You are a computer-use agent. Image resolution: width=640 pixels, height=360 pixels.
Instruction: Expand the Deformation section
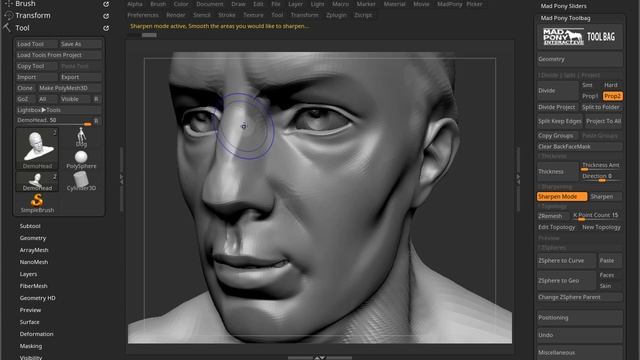coord(36,334)
